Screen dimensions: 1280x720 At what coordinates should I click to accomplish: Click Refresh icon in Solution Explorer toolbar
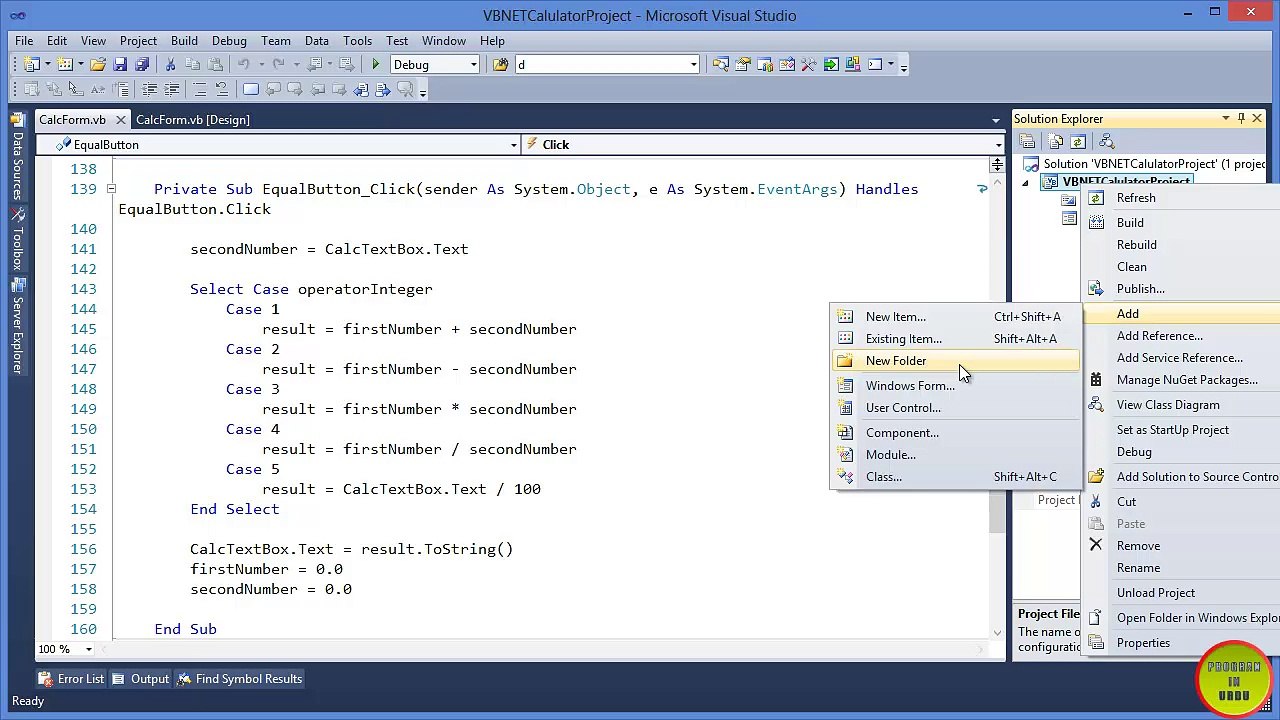point(1078,141)
